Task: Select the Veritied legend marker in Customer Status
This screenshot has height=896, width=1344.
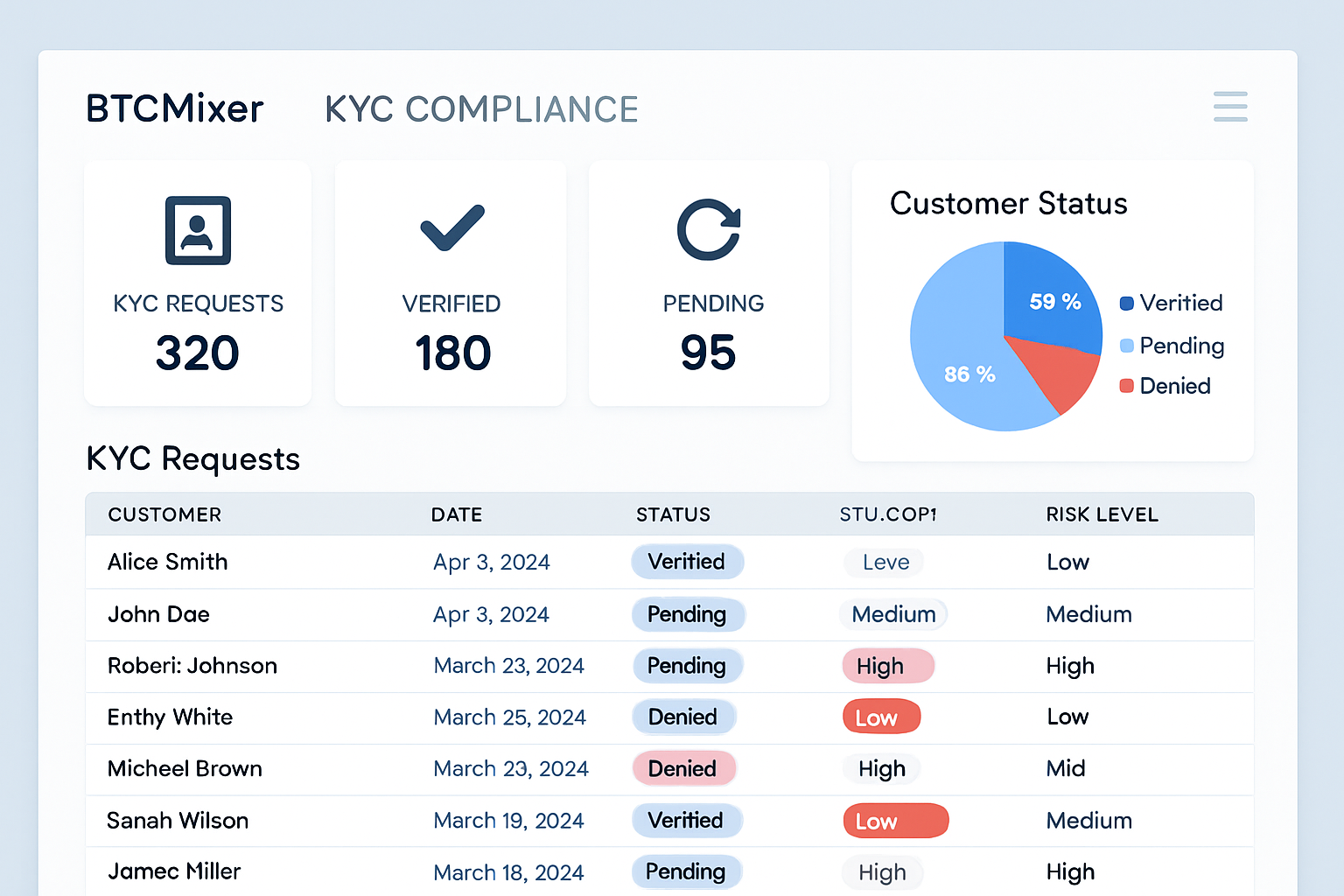Action: [1125, 303]
